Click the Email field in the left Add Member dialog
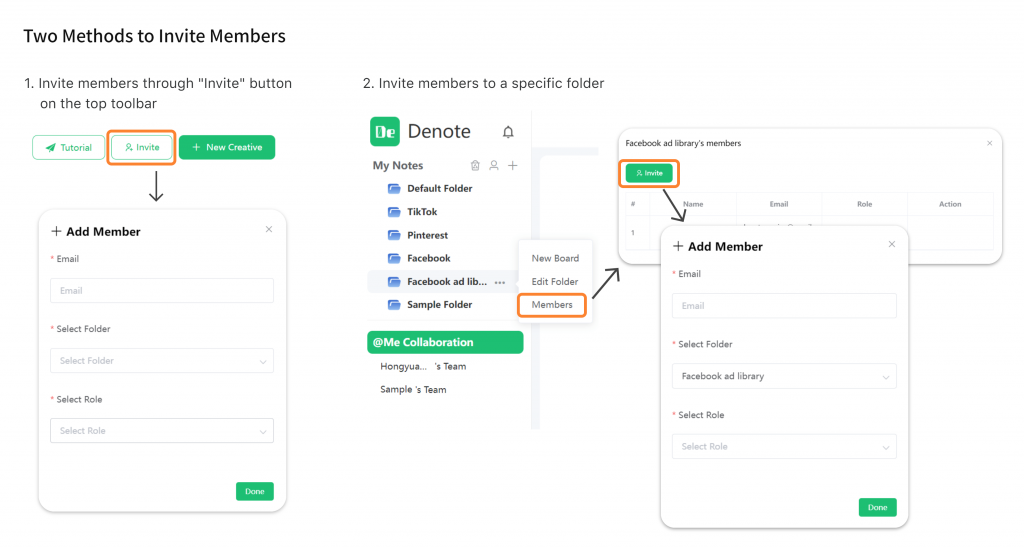 click(162, 291)
